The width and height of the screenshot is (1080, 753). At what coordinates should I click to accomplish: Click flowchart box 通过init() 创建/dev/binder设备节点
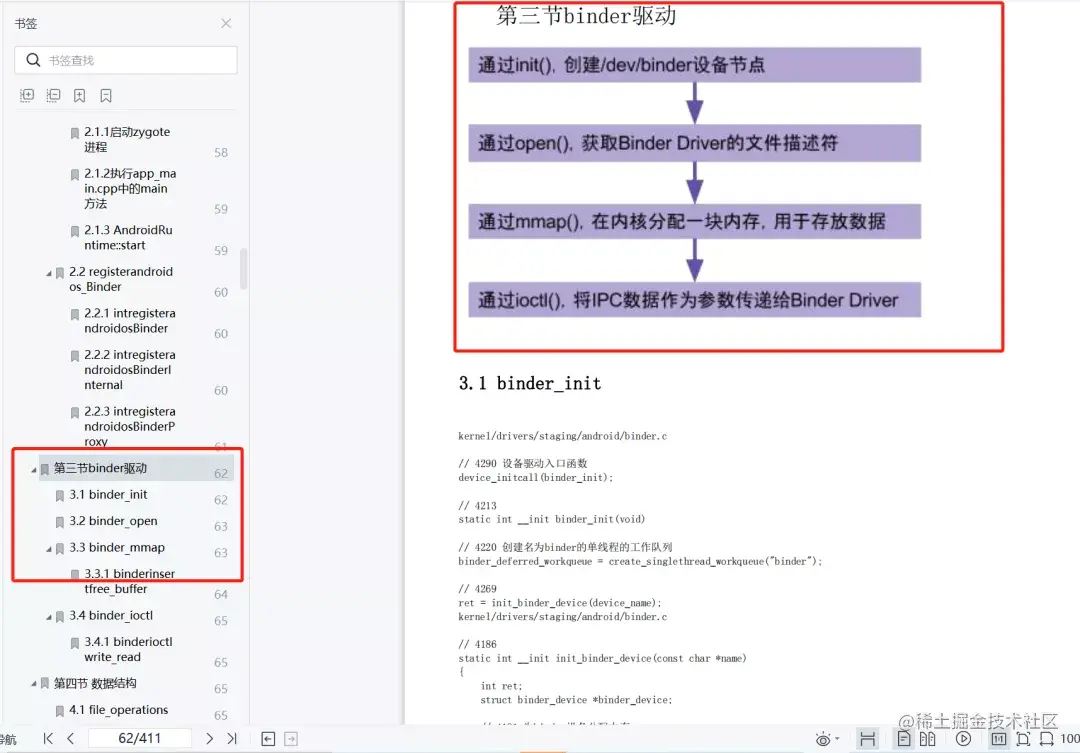click(x=694, y=65)
